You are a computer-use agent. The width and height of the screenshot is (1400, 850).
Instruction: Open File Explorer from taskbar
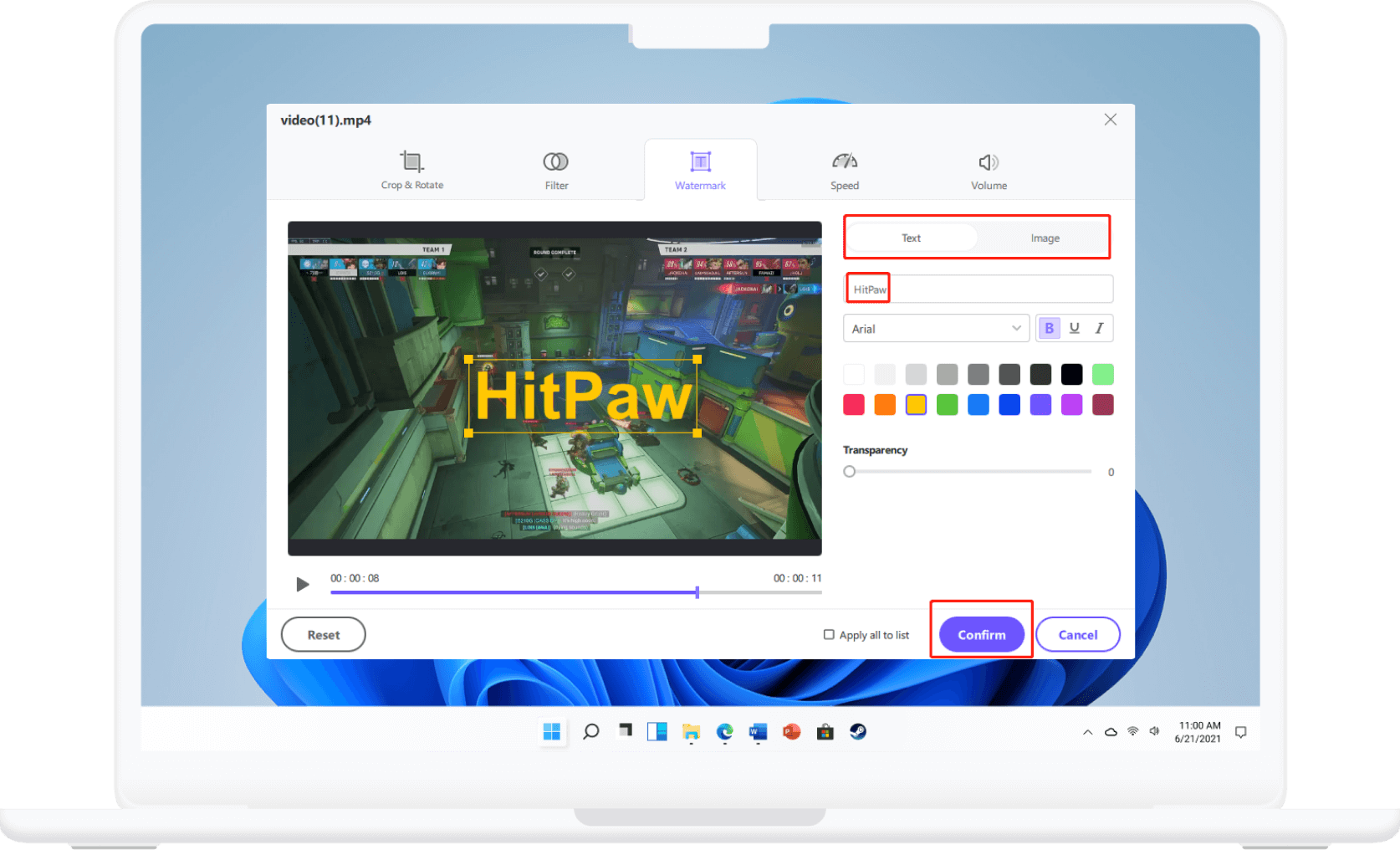click(691, 732)
